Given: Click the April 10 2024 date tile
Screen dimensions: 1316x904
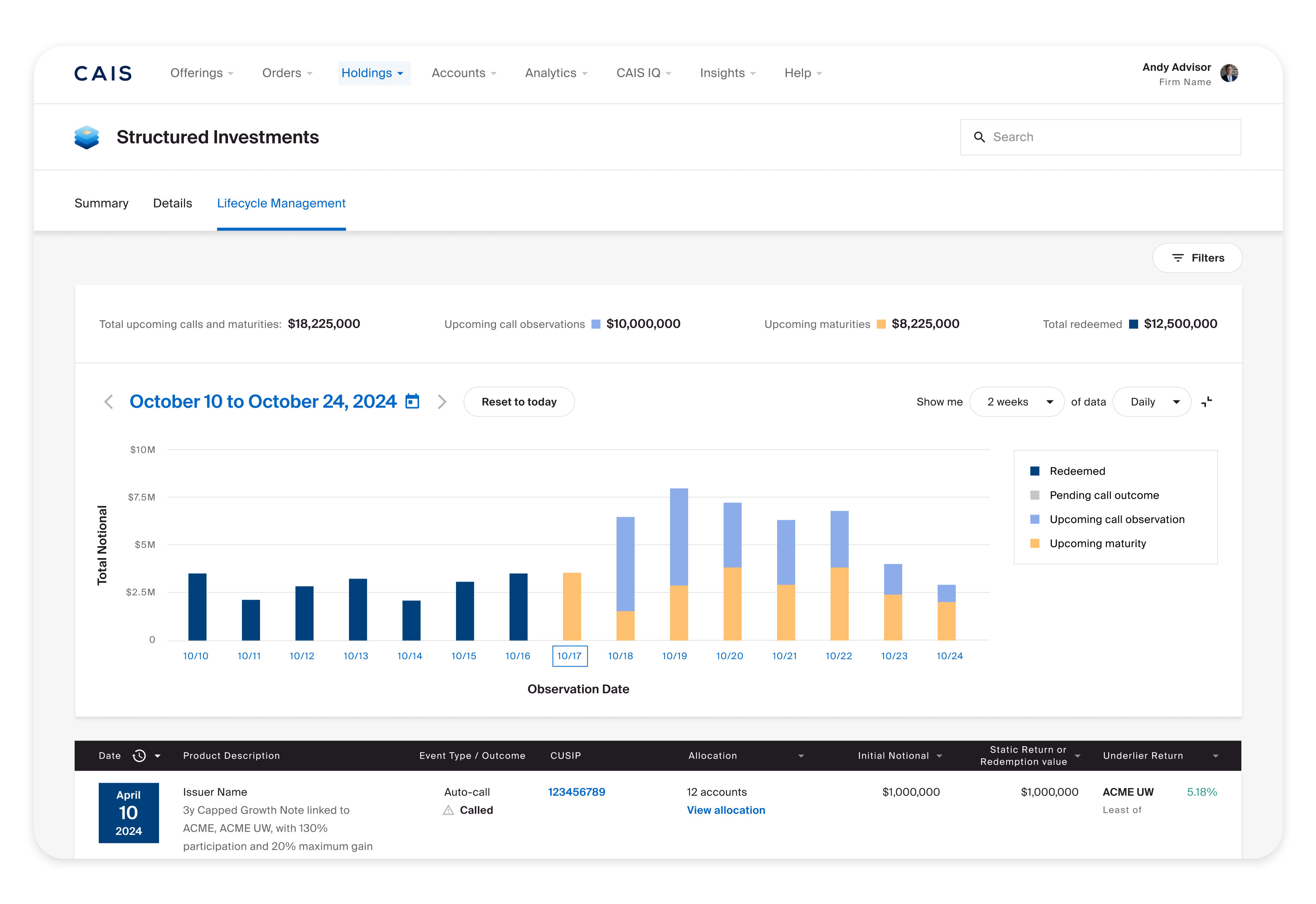Looking at the screenshot, I should click(129, 813).
